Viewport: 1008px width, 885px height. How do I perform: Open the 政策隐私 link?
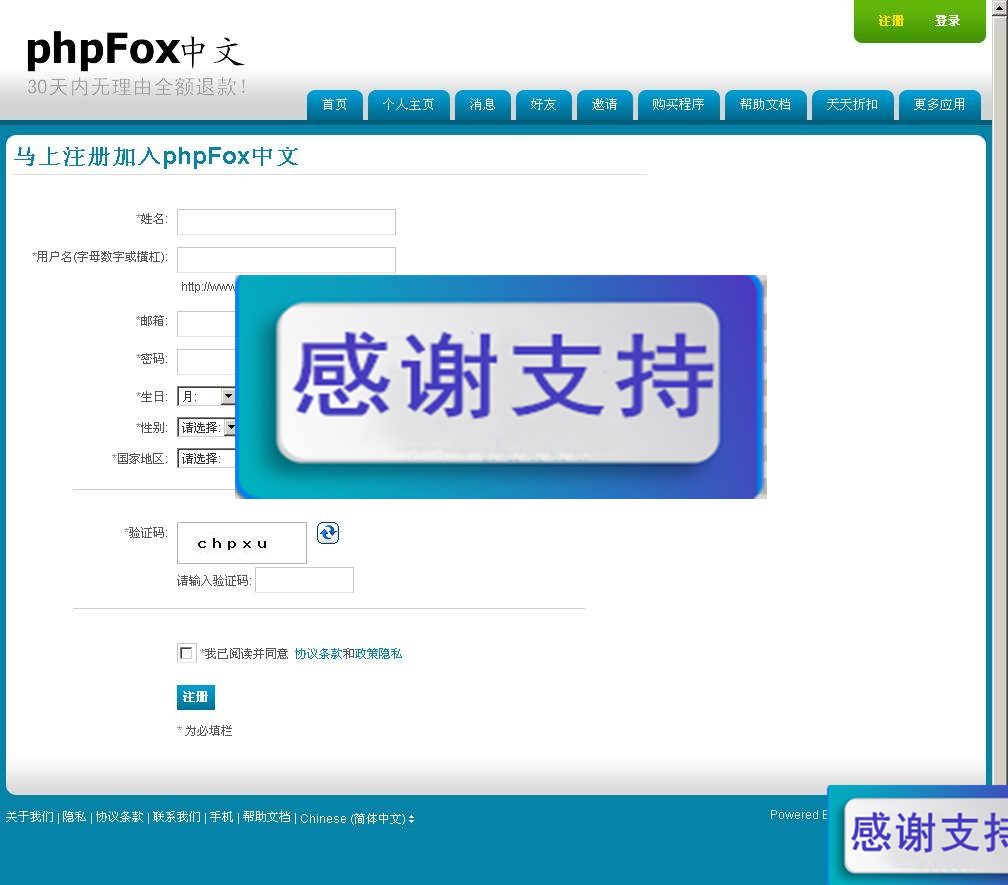tap(379, 654)
